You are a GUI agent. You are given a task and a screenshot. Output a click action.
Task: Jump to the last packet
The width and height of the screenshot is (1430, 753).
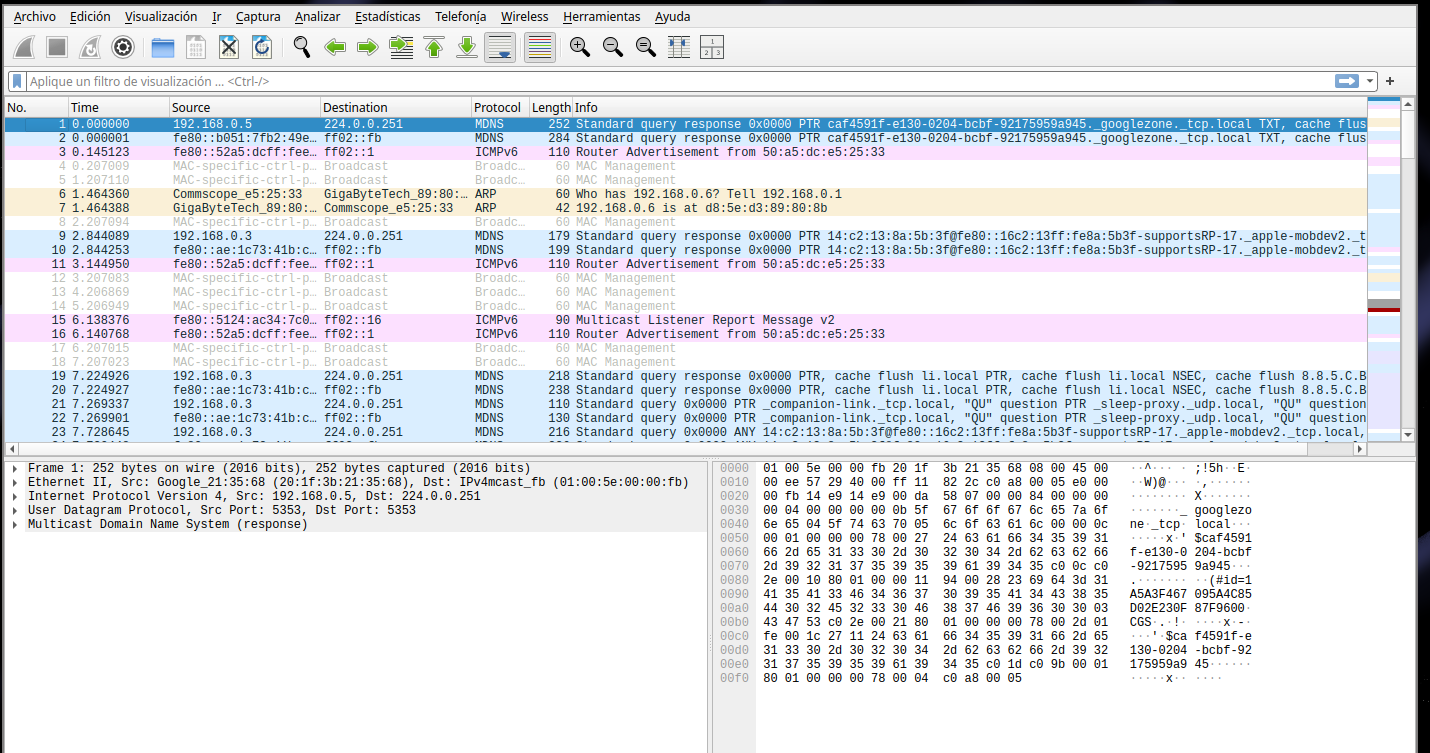(467, 47)
